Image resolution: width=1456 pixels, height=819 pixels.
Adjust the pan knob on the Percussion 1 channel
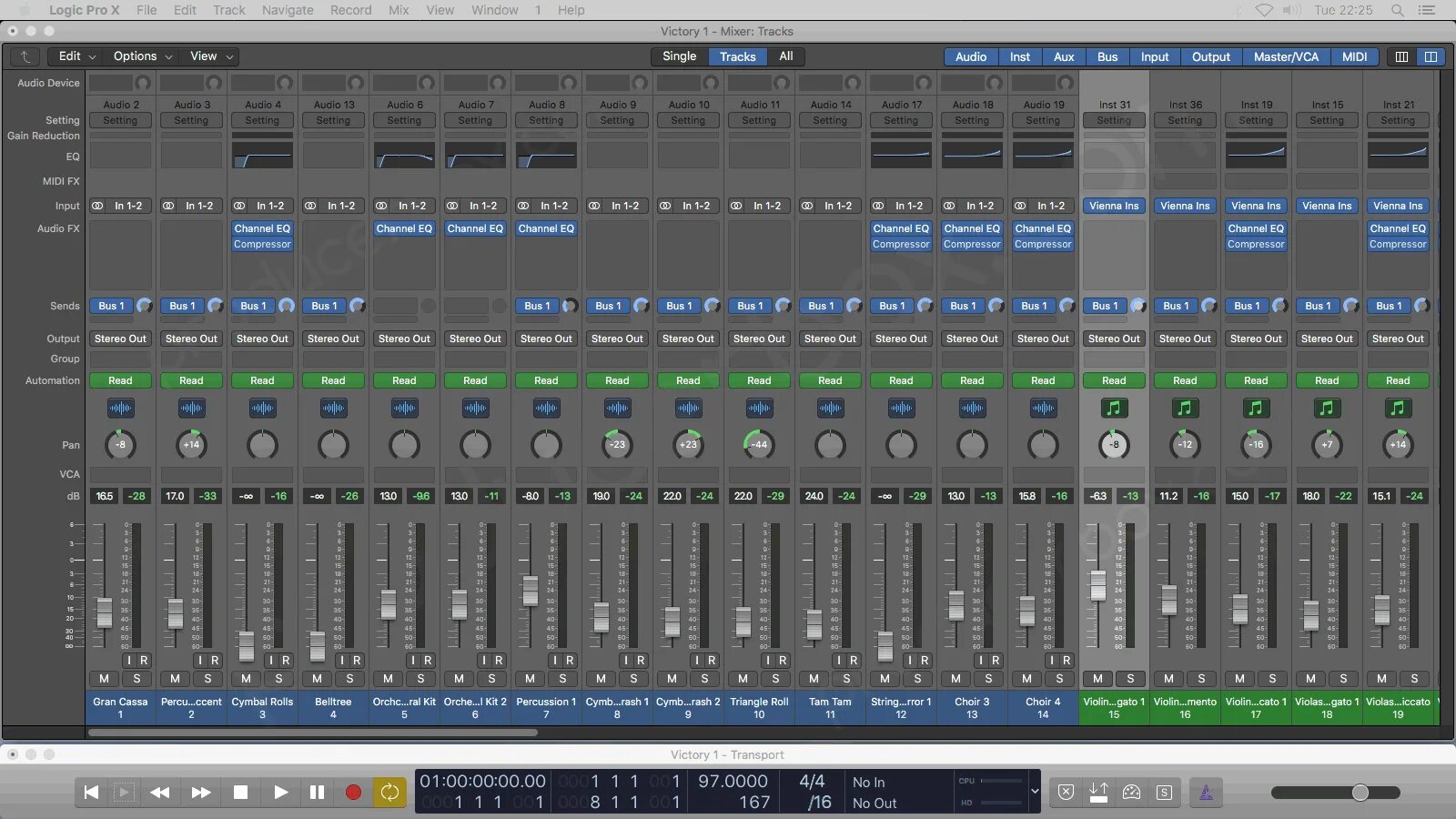(x=545, y=445)
